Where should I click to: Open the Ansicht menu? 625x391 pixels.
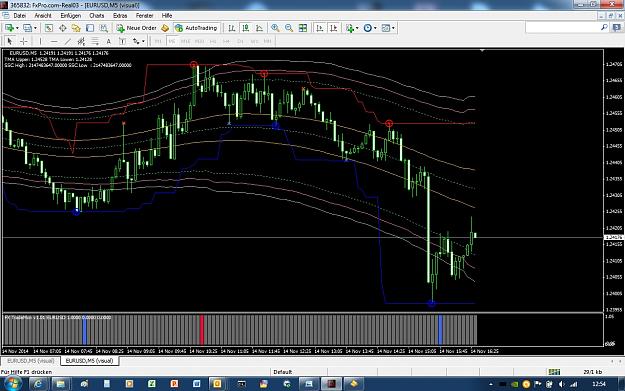43,16
